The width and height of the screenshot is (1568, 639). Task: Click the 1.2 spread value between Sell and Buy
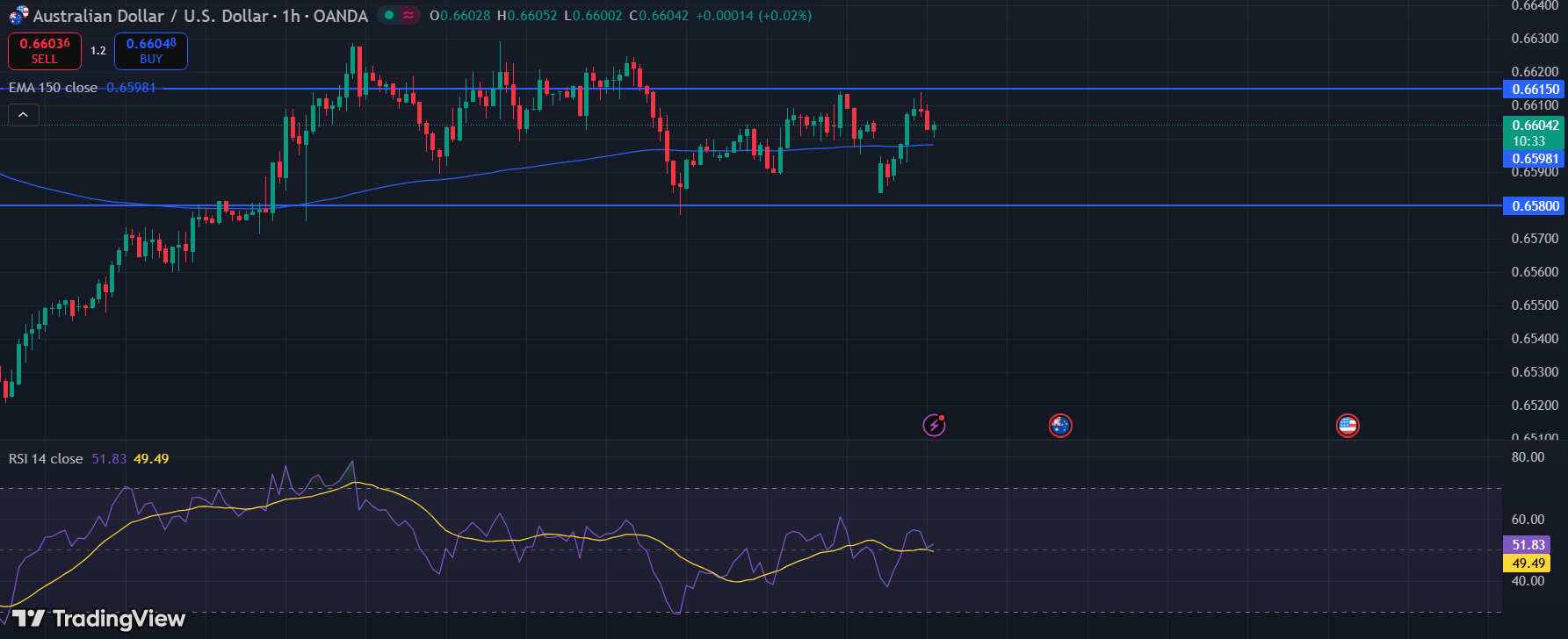[98, 51]
